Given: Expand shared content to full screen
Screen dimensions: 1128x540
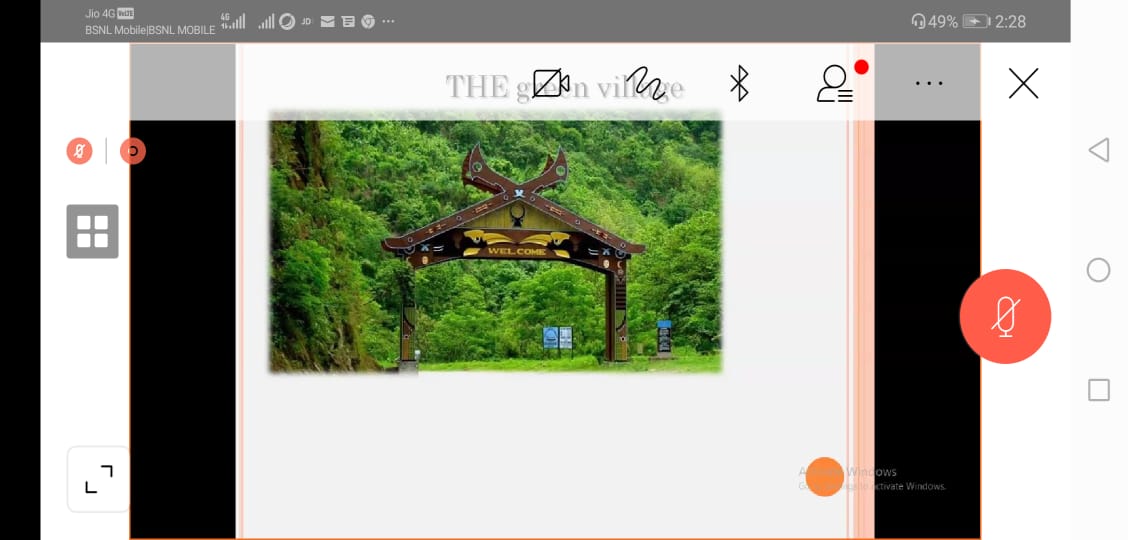Looking at the screenshot, I should tap(99, 479).
